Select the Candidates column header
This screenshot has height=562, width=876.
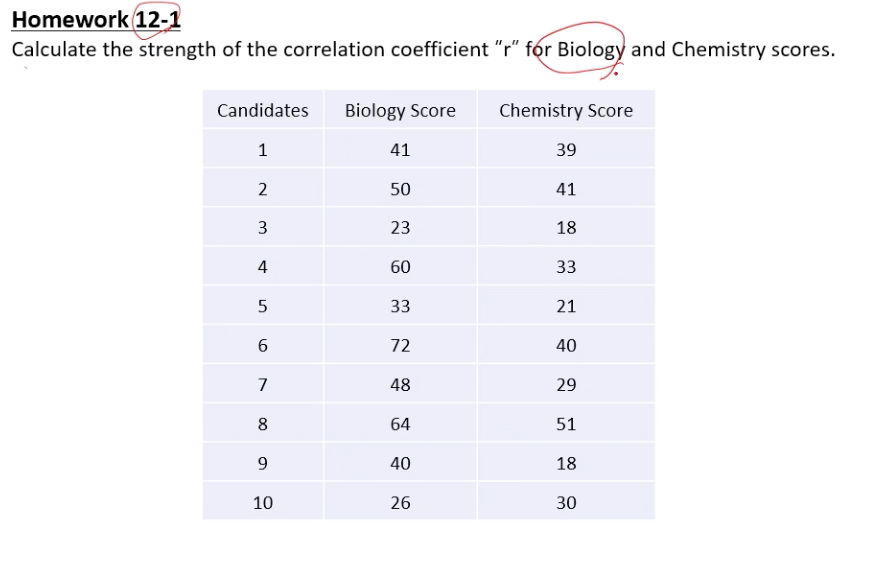pos(263,110)
